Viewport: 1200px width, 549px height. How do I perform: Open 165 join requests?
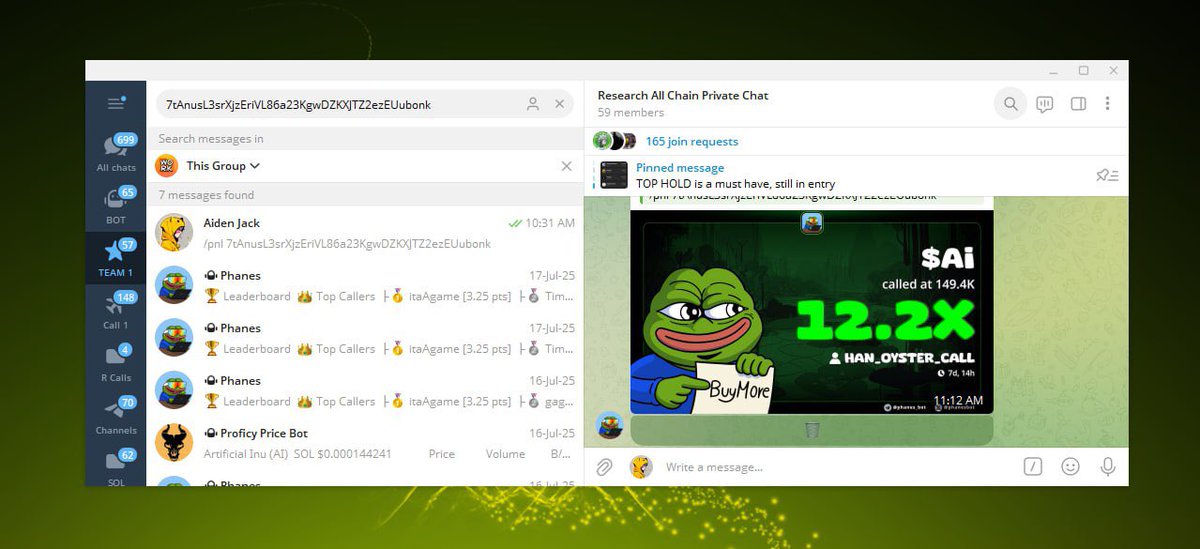(692, 142)
